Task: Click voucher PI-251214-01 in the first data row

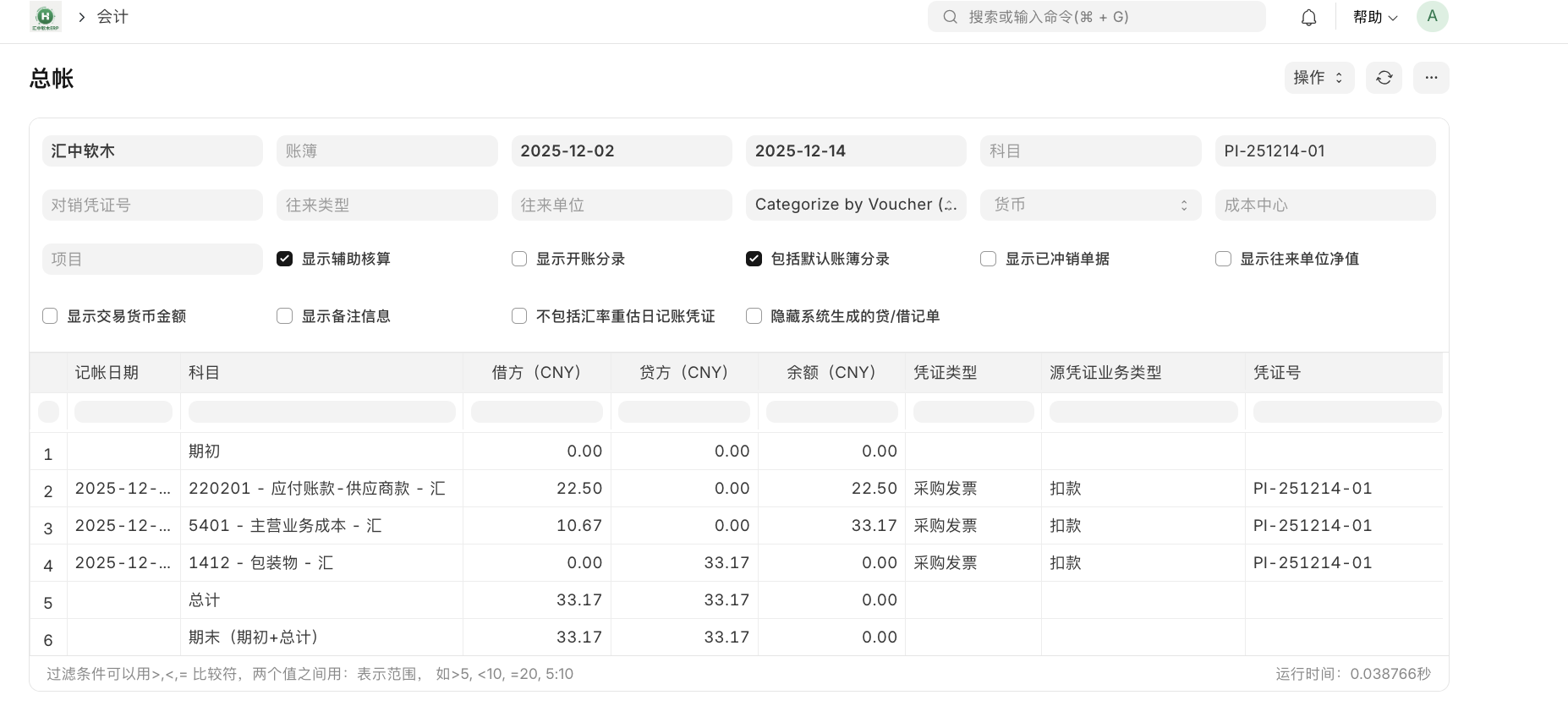Action: (1312, 489)
